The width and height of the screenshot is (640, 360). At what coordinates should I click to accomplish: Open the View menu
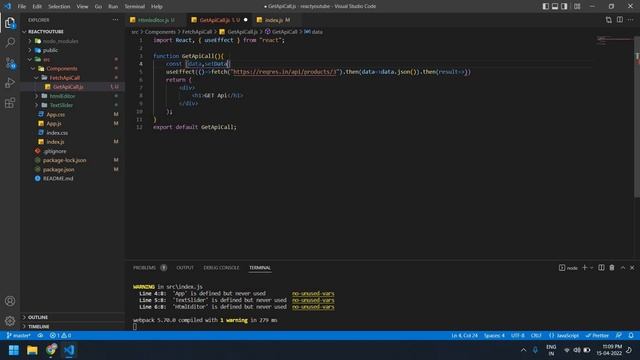[82, 7]
